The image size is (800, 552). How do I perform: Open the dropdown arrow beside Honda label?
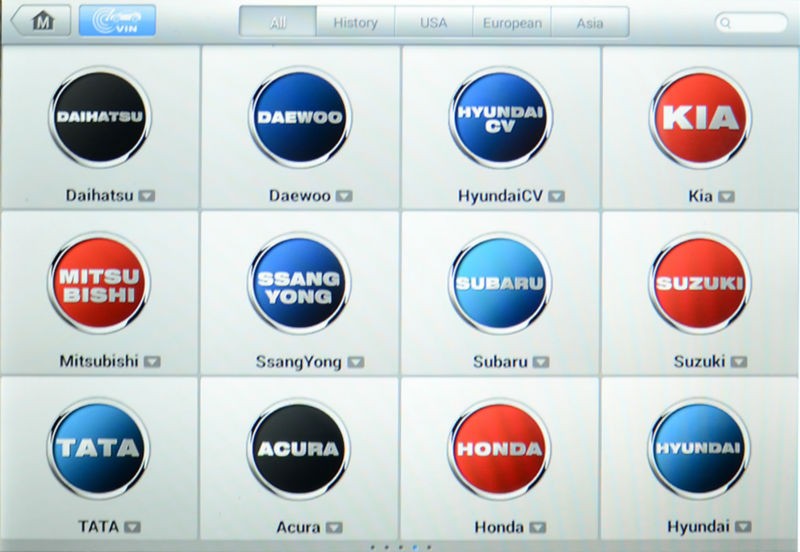[x=537, y=527]
